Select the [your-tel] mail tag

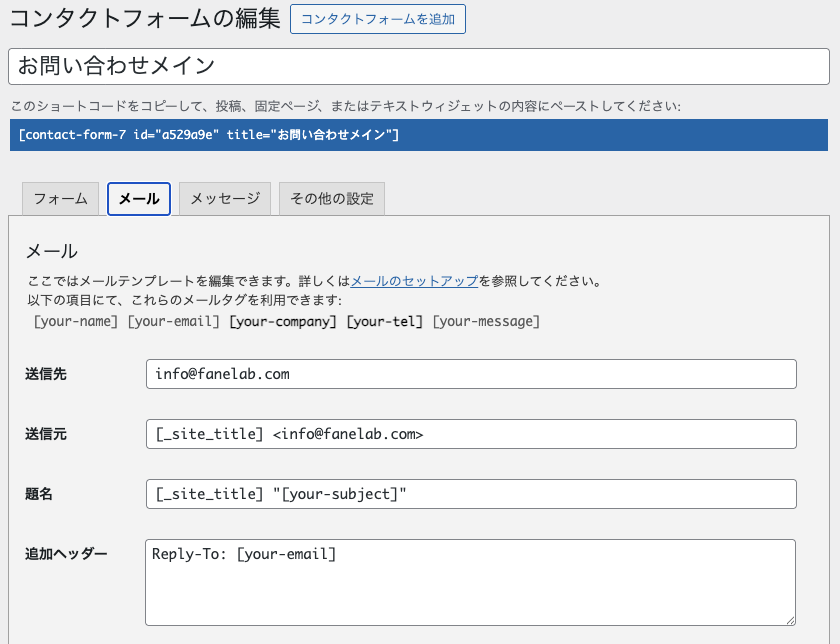point(385,321)
